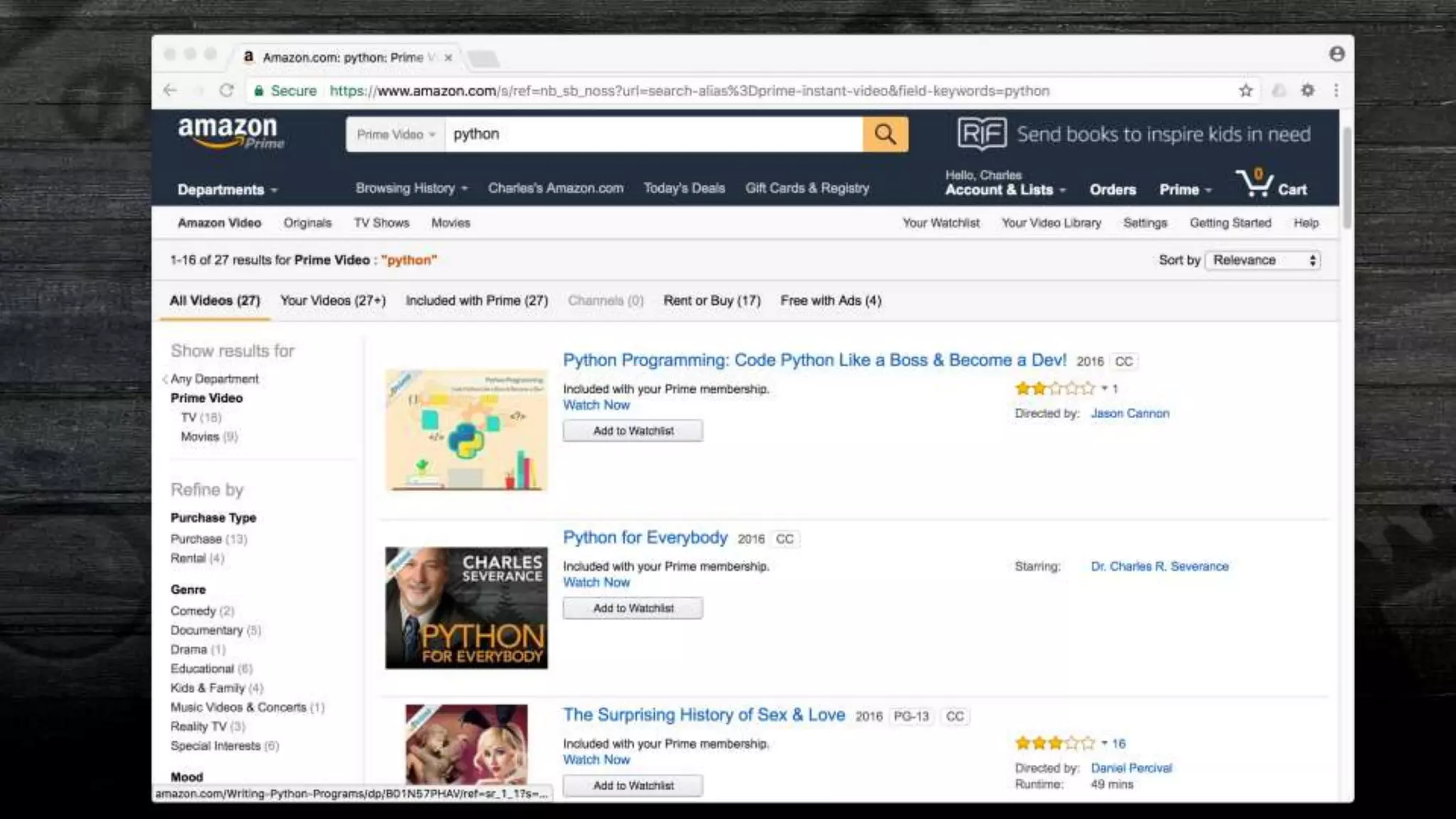Filter by Documentary genre
This screenshot has height=819, width=1456.
[206, 630]
